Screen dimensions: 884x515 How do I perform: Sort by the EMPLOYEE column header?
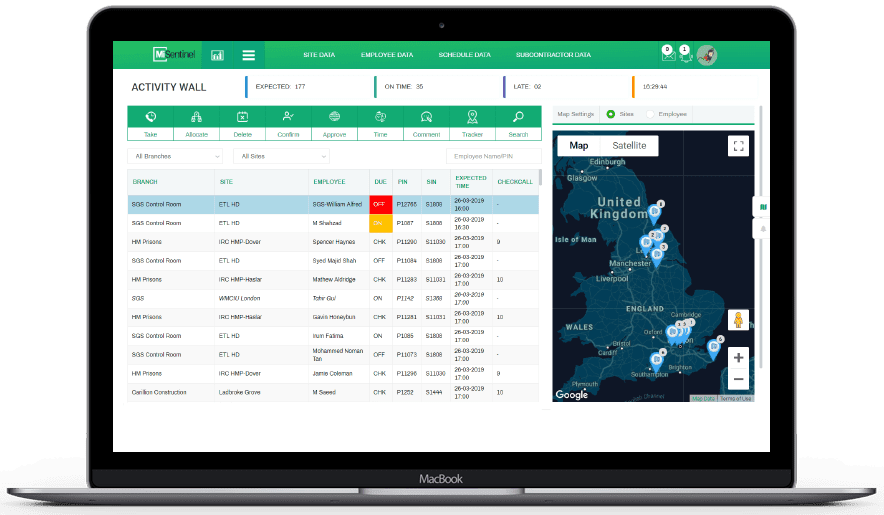pyautogui.click(x=329, y=182)
